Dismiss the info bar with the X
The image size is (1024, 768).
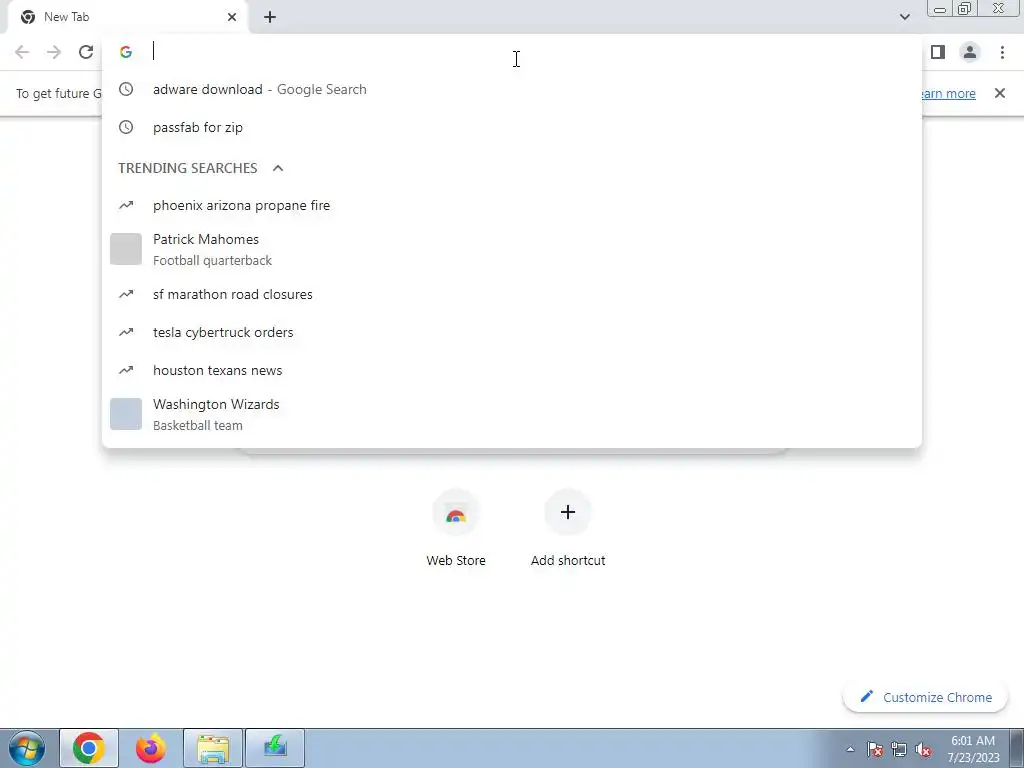(x=999, y=93)
